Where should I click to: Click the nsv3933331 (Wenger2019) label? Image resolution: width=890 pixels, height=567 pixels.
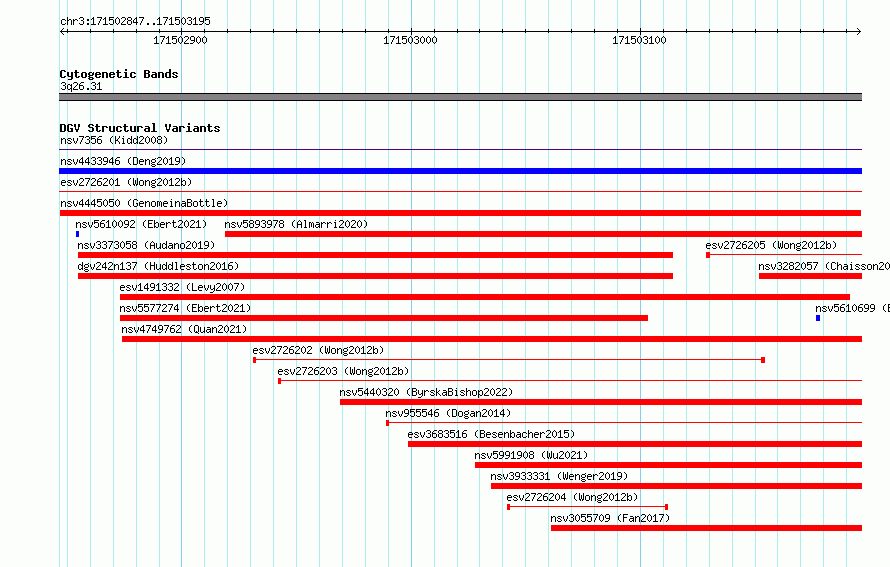(x=559, y=476)
